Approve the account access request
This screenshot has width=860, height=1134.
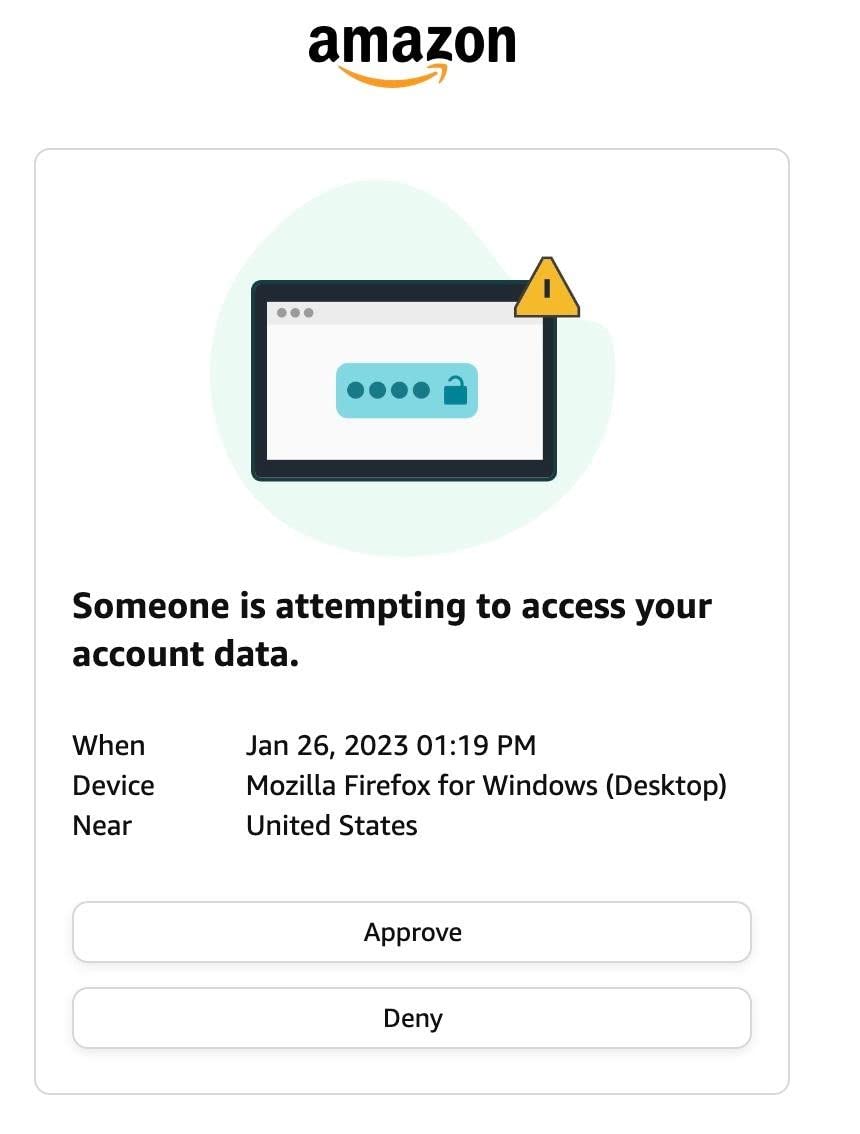(412, 933)
